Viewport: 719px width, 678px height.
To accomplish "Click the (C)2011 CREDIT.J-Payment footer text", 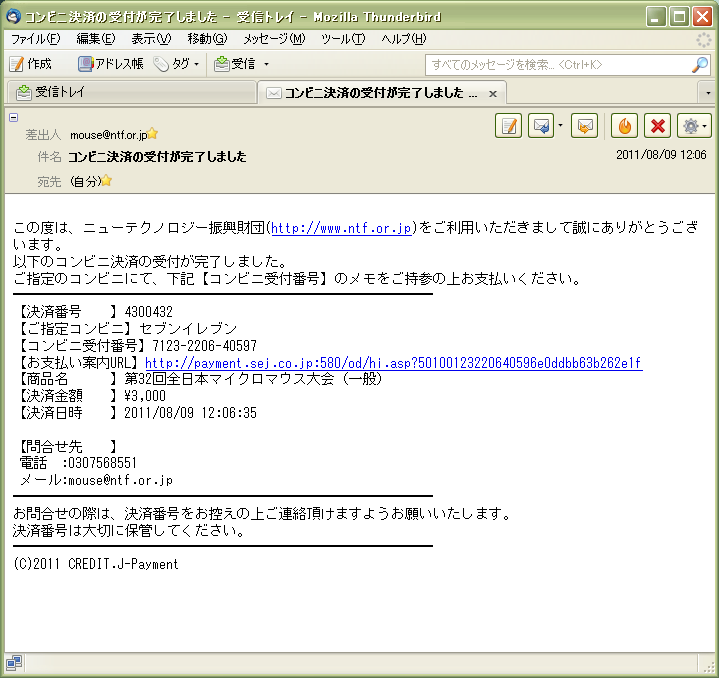I will point(95,564).
